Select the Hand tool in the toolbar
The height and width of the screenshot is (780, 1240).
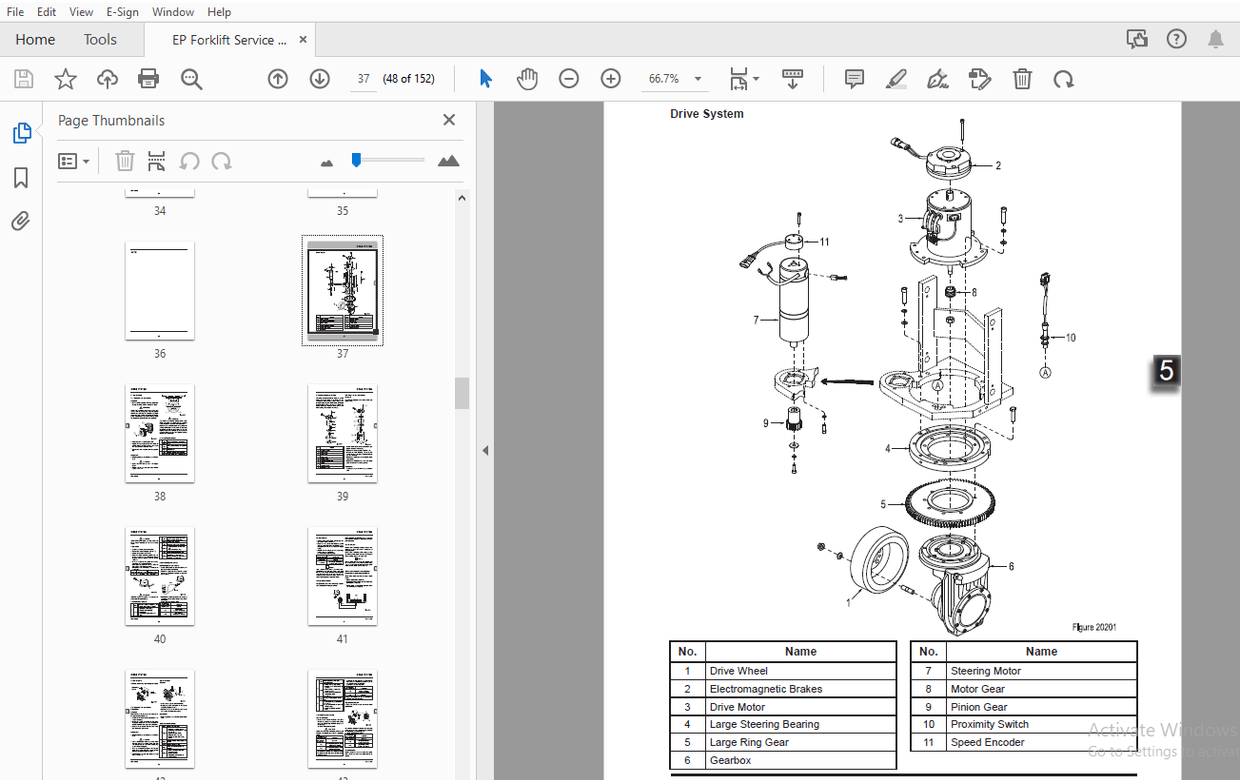click(527, 78)
